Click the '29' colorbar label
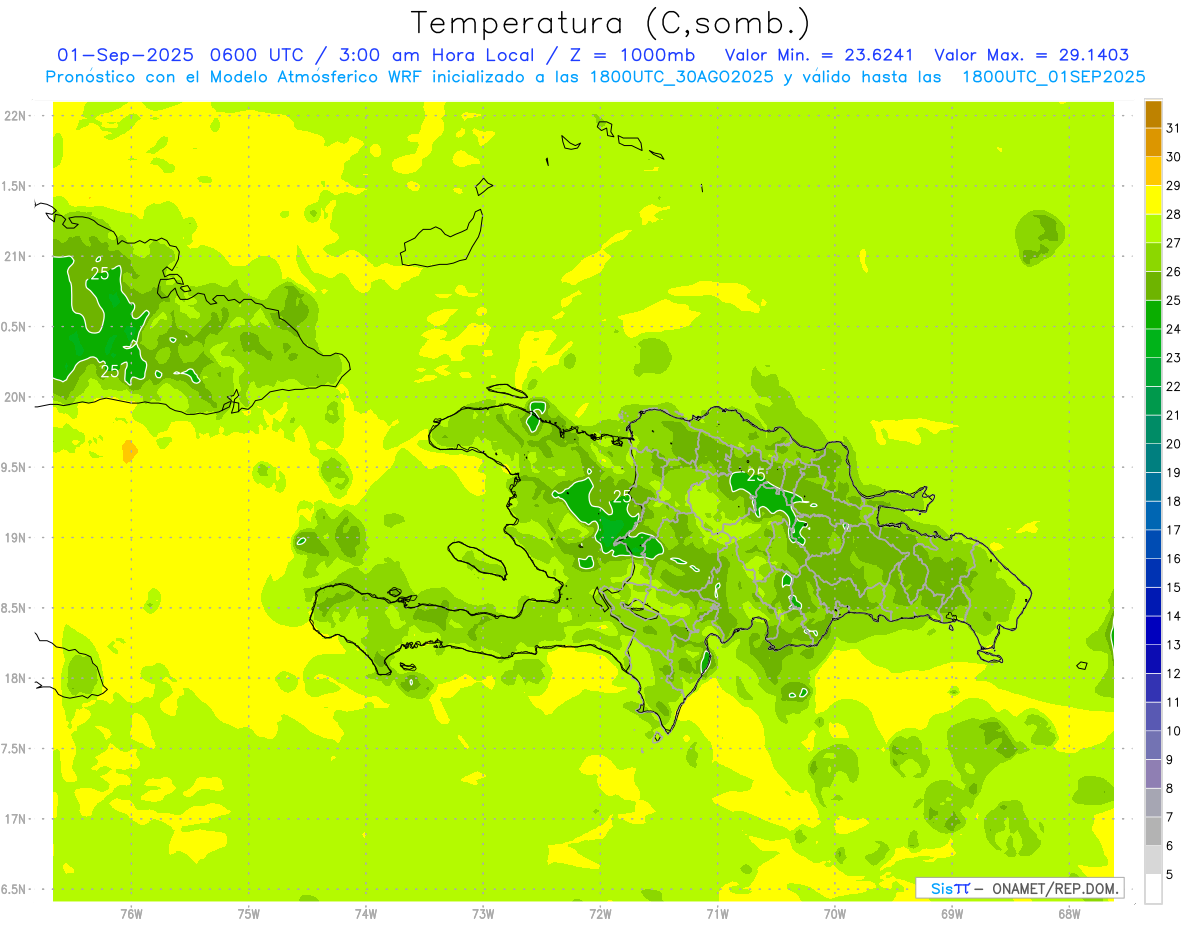The height and width of the screenshot is (927, 1200). pos(1174,185)
